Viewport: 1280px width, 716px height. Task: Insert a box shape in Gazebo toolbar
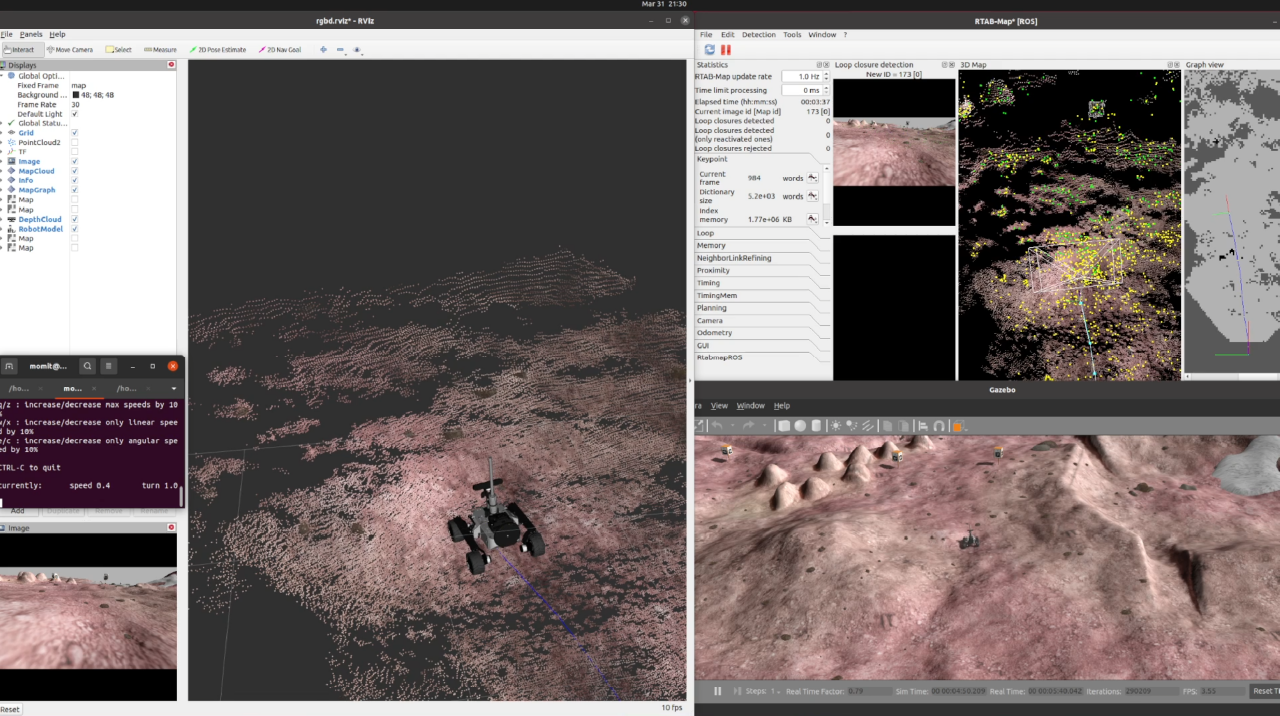(785, 426)
